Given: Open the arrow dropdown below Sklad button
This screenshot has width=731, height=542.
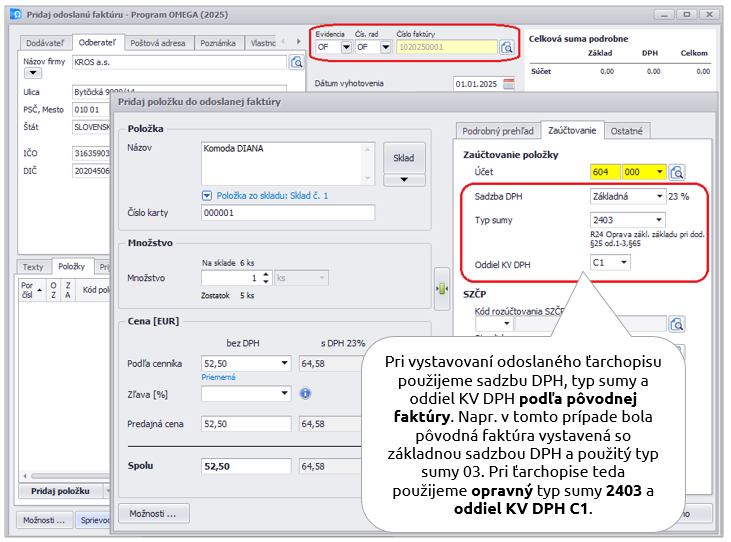Looking at the screenshot, I should [404, 180].
